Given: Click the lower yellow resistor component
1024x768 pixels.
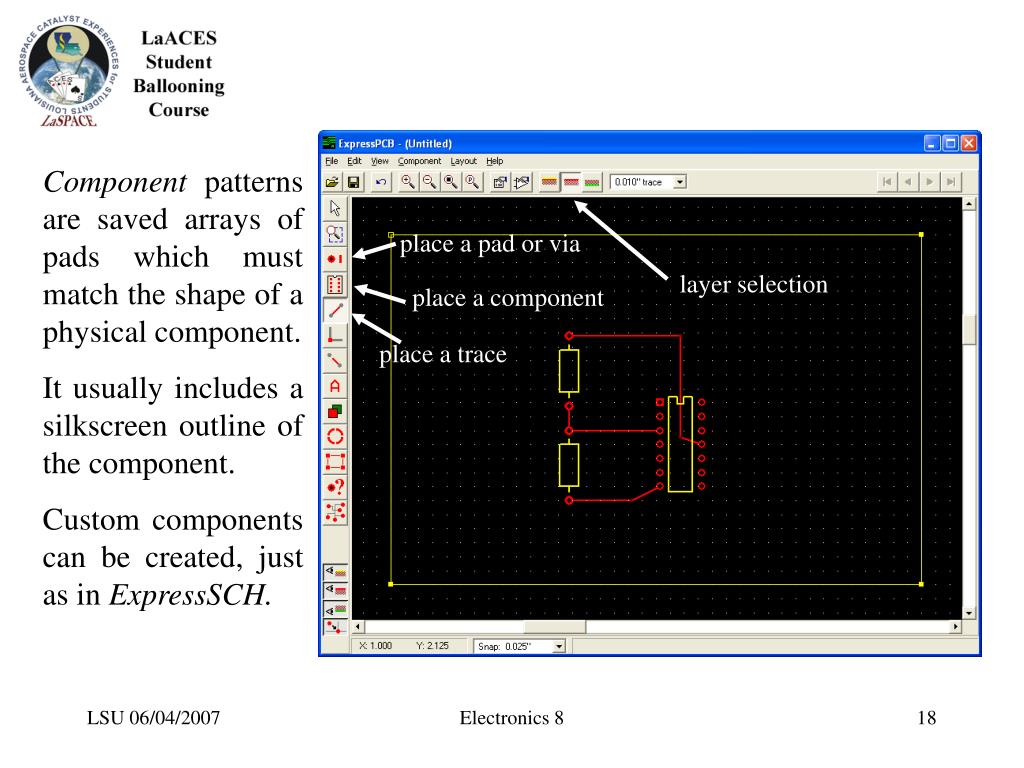Looking at the screenshot, I should (x=569, y=464).
